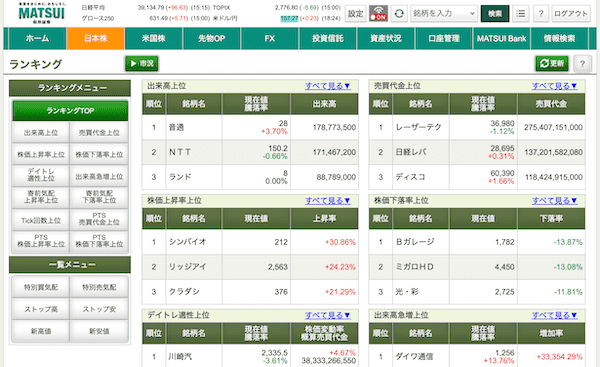
Task: Open 特別買気配 list
Action: pyautogui.click(x=41, y=287)
